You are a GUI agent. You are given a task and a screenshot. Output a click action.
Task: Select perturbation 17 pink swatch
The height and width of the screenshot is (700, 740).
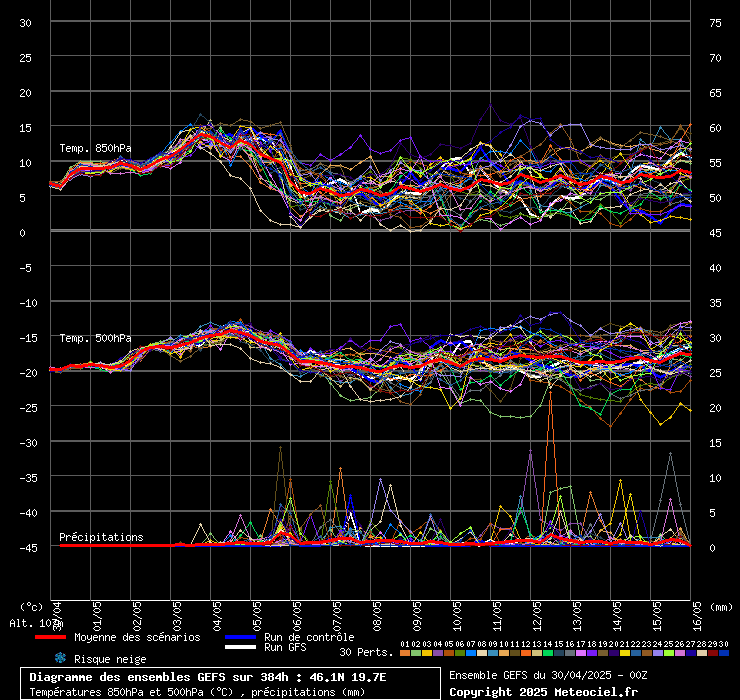coord(581,653)
